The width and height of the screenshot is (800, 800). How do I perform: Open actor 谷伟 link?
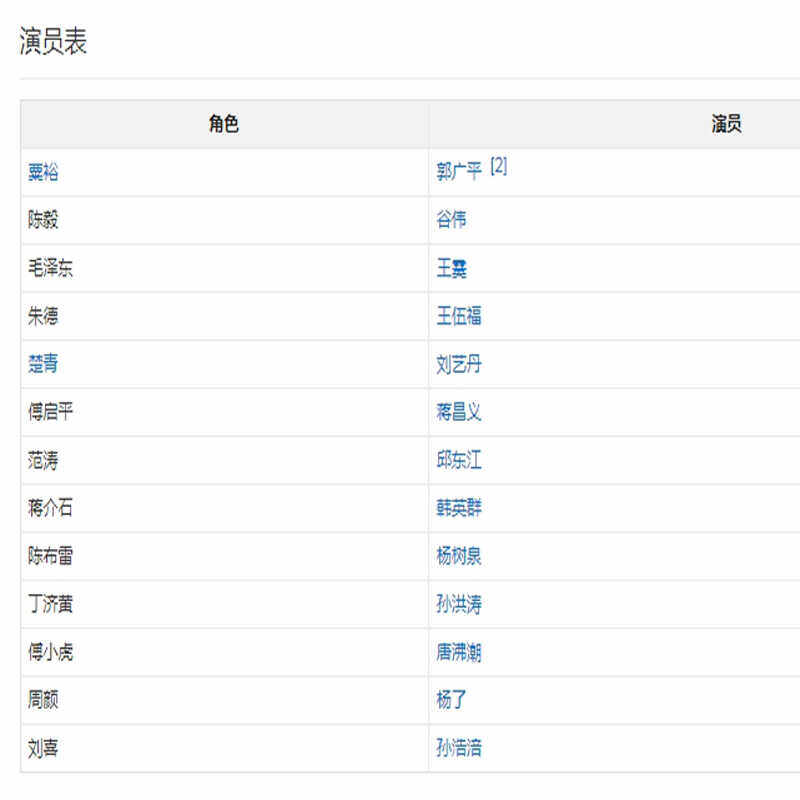tap(451, 219)
